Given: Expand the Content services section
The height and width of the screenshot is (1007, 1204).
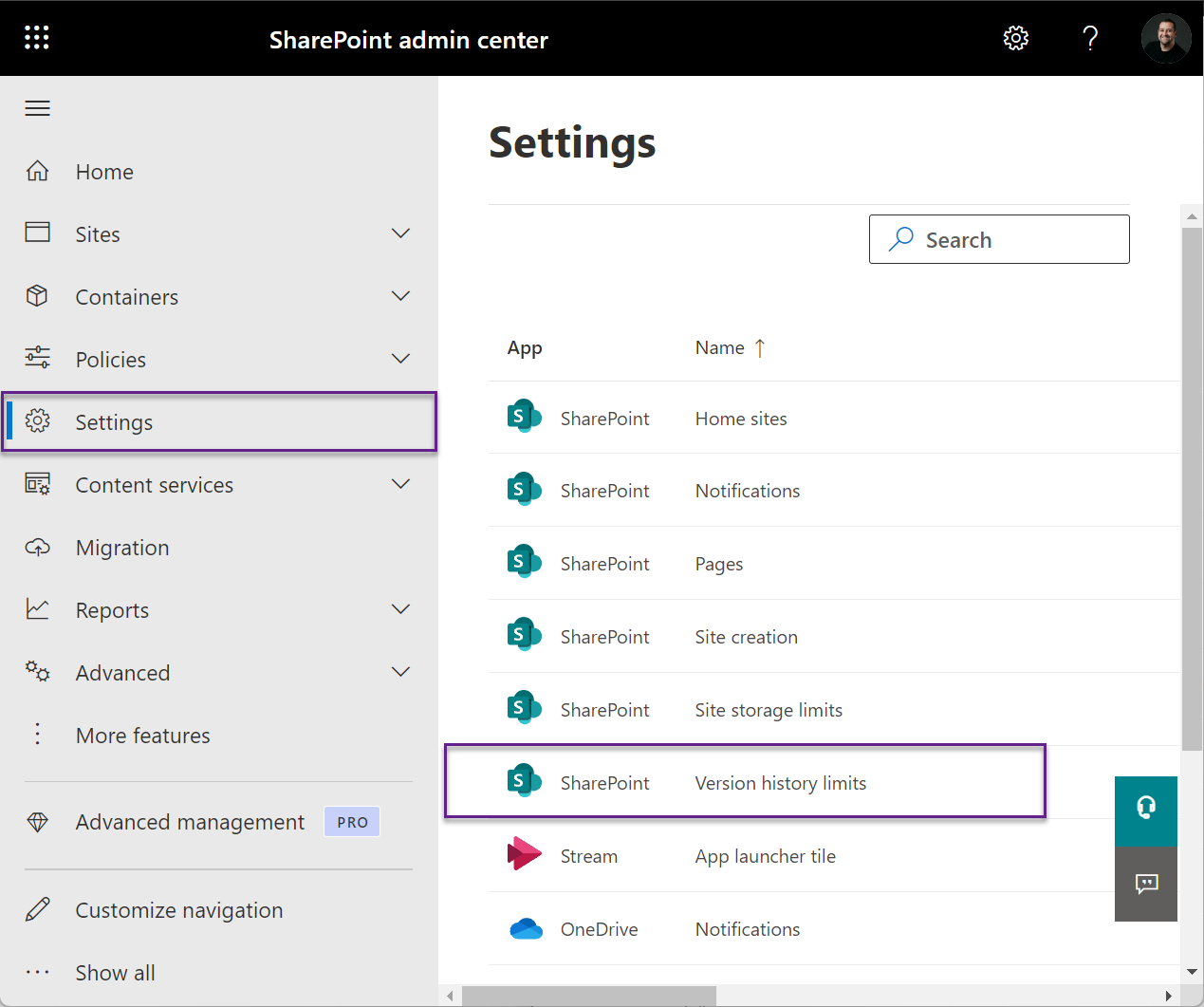Looking at the screenshot, I should pos(399,484).
